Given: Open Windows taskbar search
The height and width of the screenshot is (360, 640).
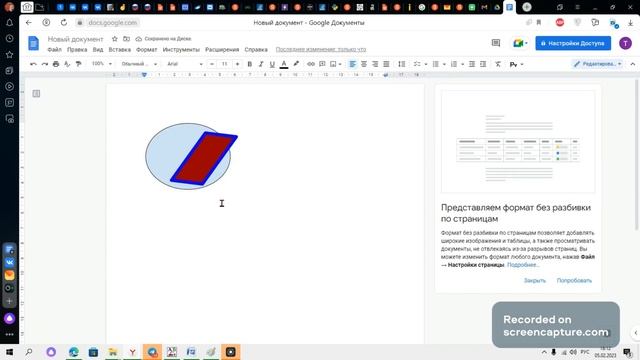Looking at the screenshot, I should point(29,352).
